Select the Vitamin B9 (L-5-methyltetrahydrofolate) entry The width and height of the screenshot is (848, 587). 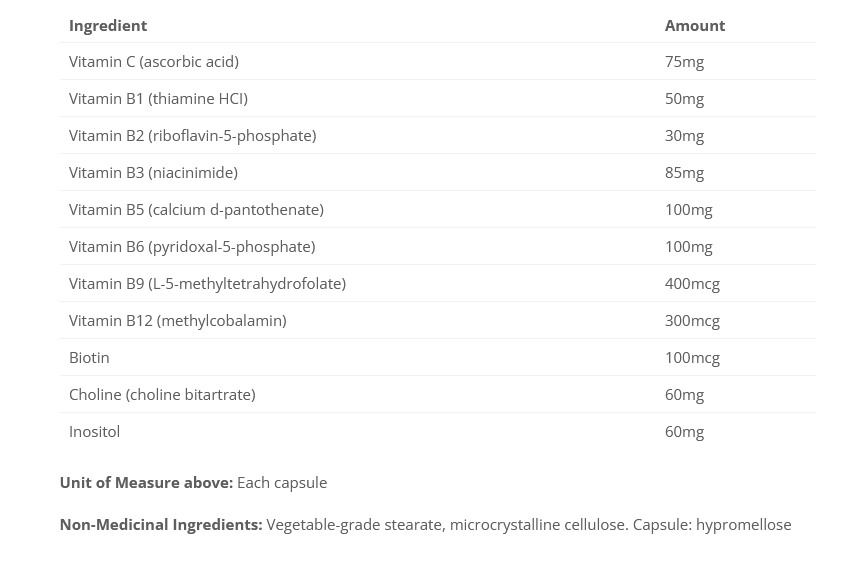207,284
